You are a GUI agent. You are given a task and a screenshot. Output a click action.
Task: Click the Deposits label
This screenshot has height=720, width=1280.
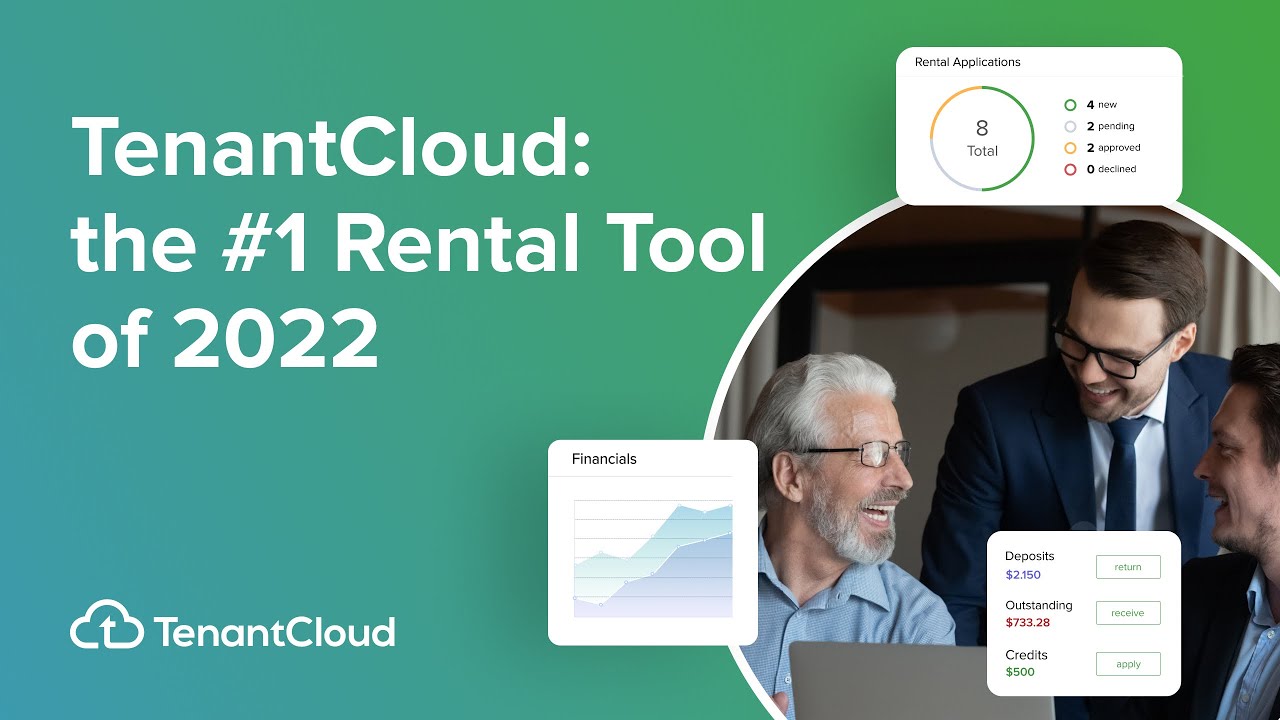click(1030, 556)
